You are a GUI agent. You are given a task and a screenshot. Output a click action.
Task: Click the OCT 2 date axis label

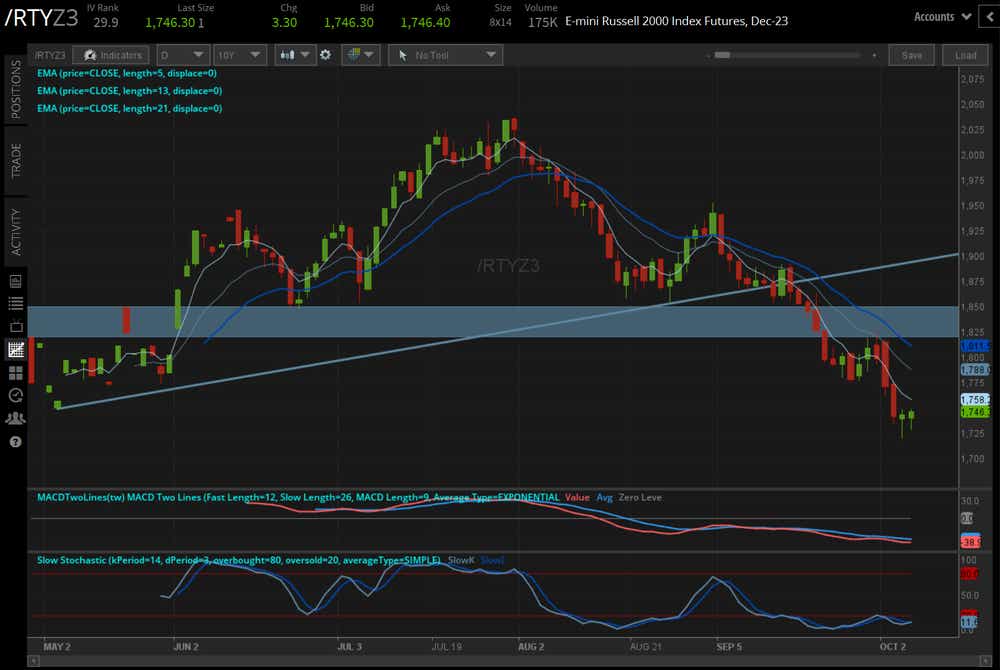pyautogui.click(x=892, y=646)
